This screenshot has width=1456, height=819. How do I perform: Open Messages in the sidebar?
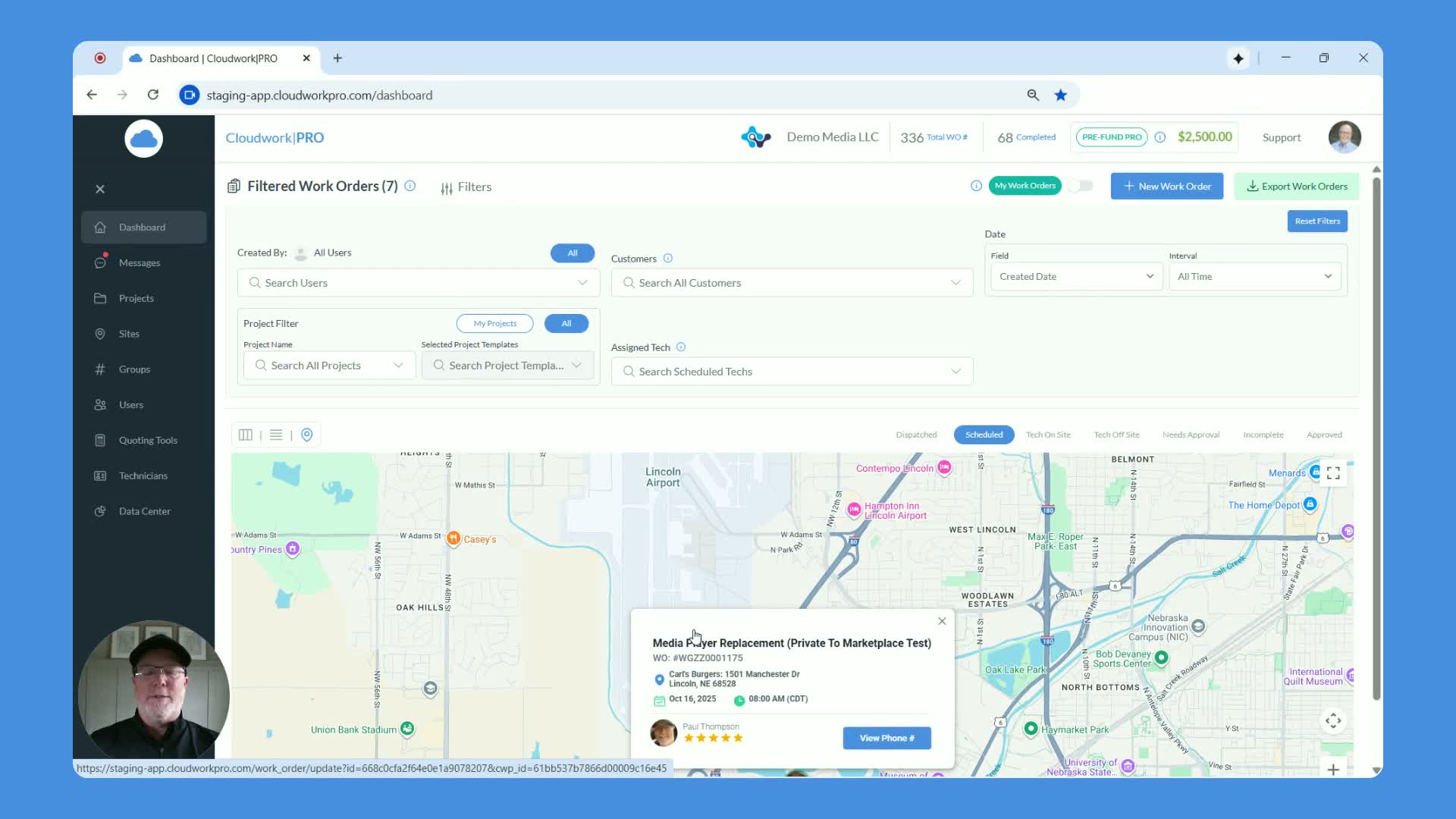(x=143, y=263)
